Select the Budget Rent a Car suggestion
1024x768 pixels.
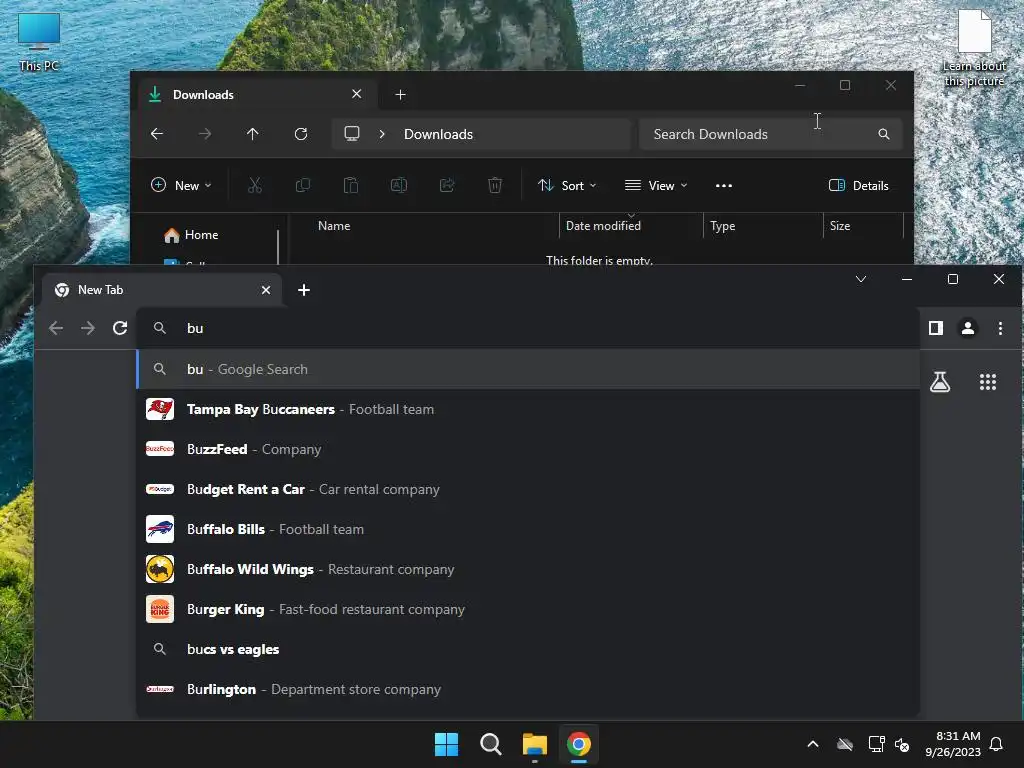tap(528, 489)
